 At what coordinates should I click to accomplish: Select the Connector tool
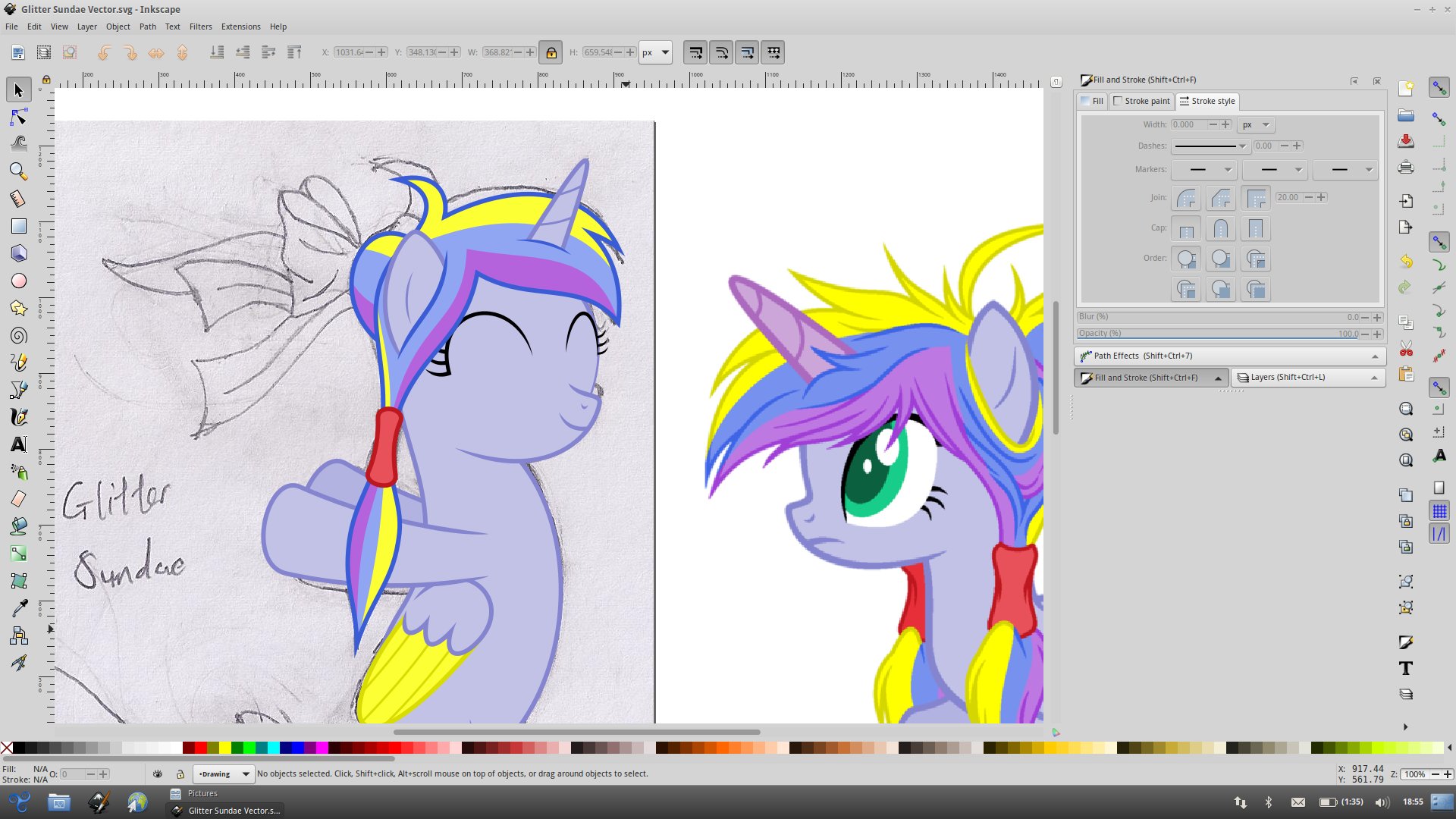point(18,635)
